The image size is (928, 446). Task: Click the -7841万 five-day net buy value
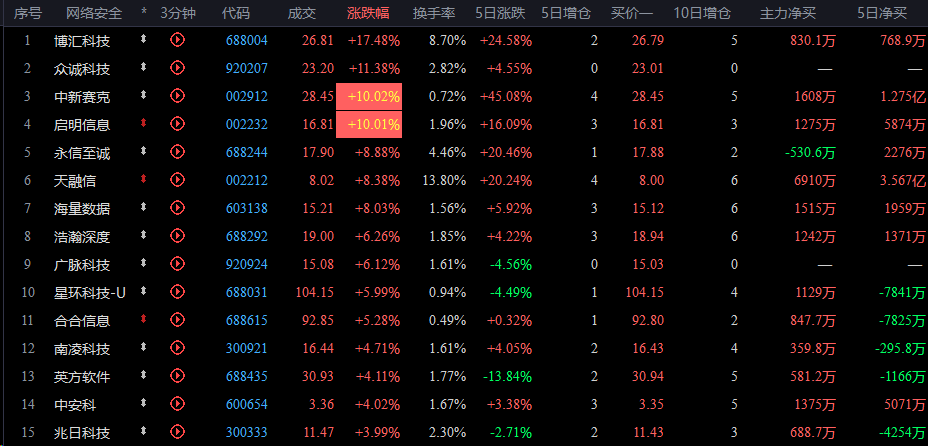[x=900, y=292]
